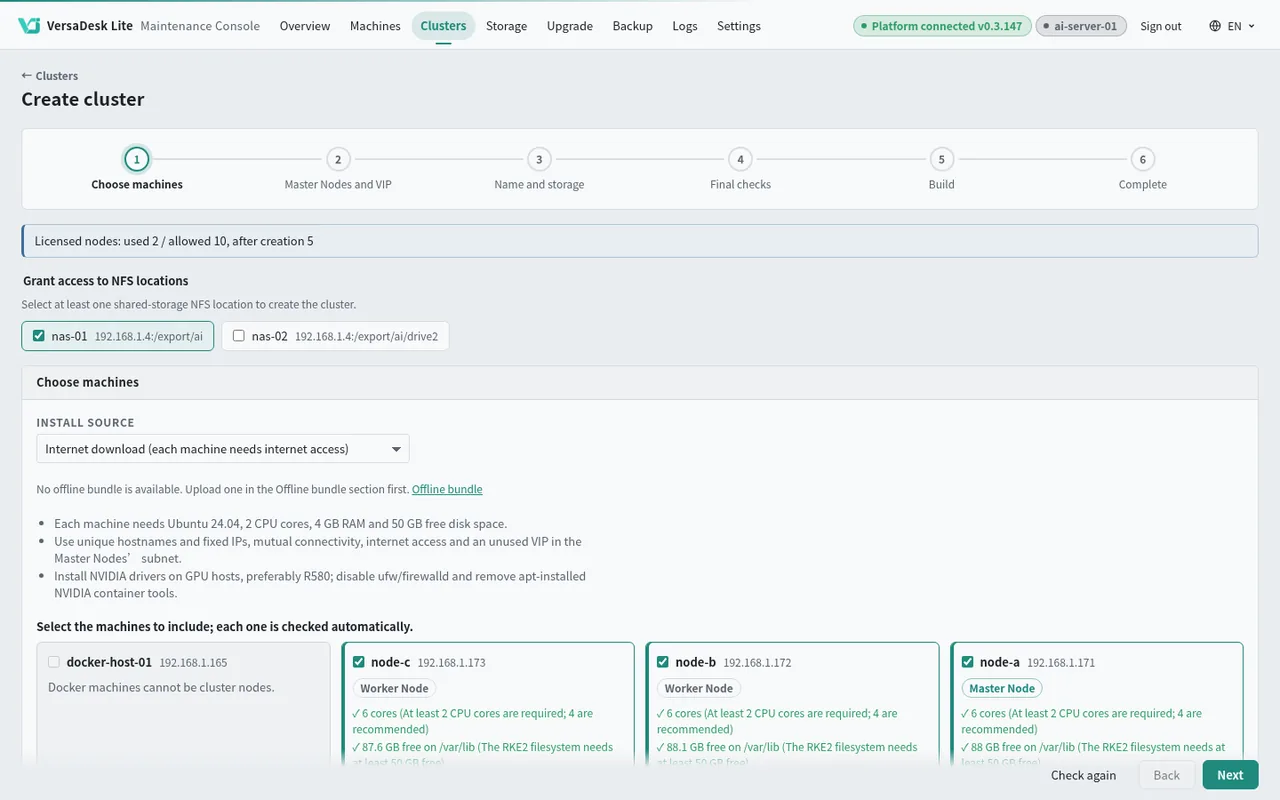
Task: Click the Master Node badge on node-a
Action: point(1002,688)
